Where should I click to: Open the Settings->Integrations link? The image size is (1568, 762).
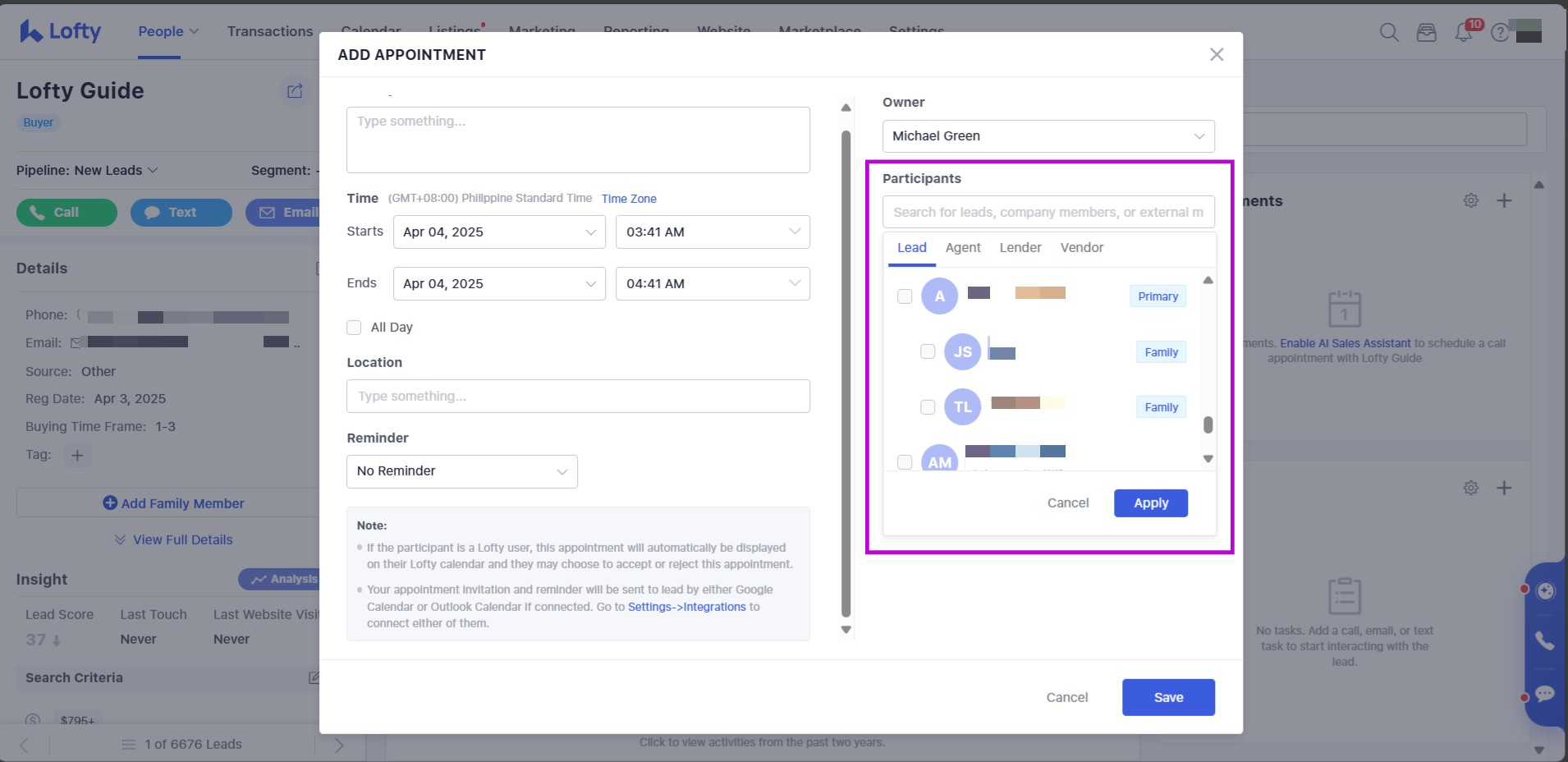686,607
